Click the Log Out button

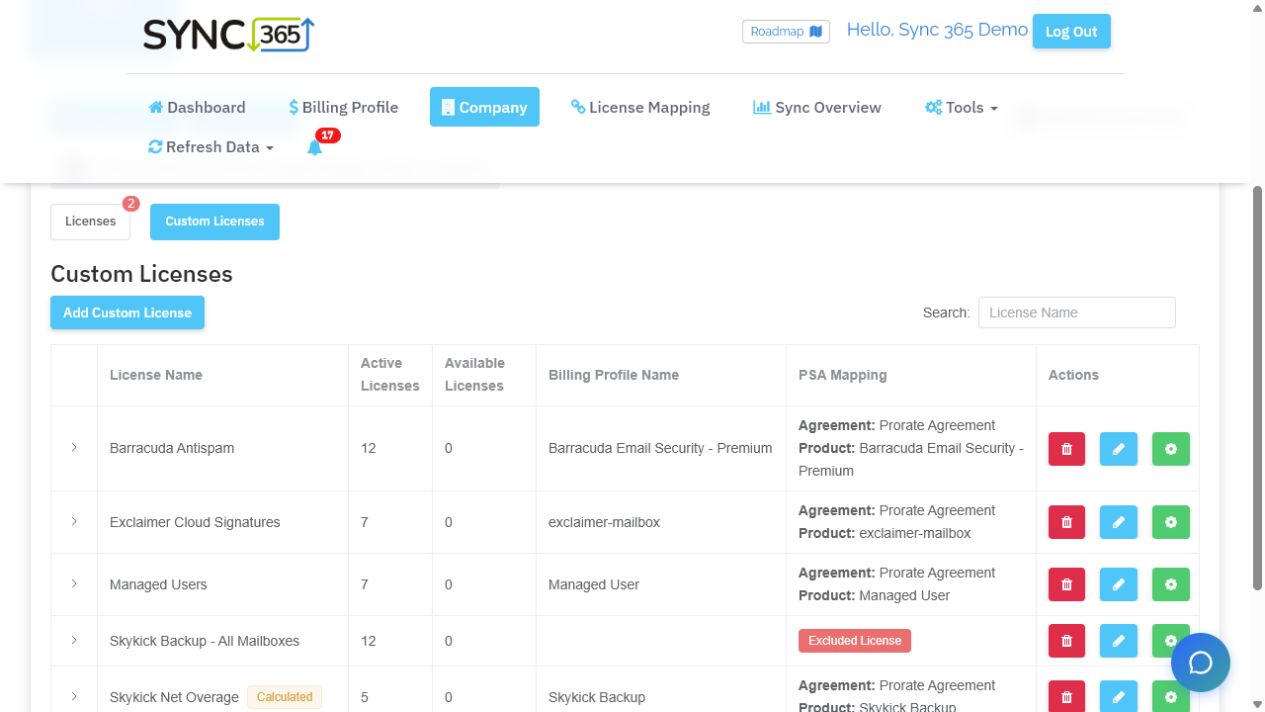[x=1071, y=31]
